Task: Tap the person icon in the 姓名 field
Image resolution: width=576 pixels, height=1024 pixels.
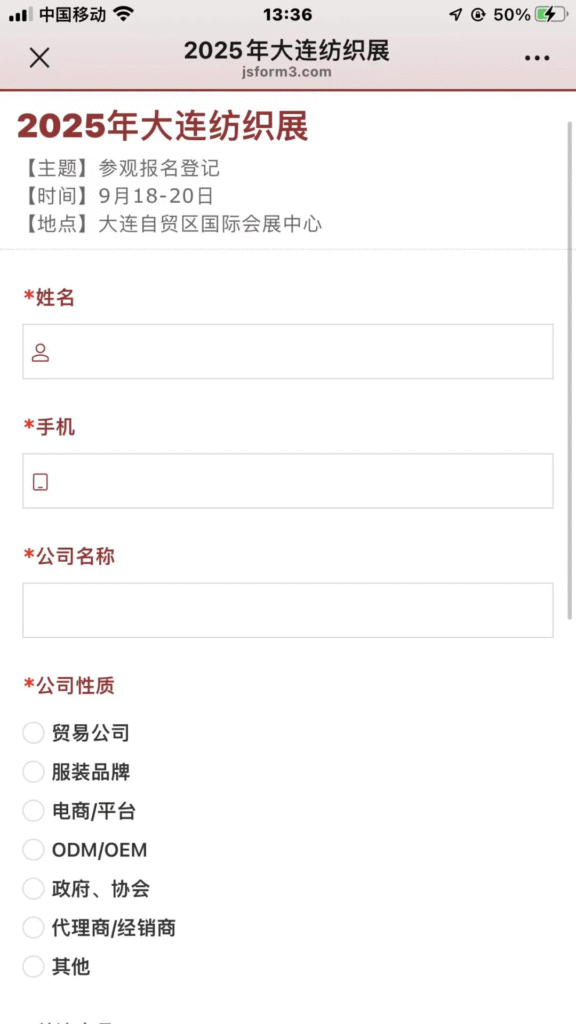Action: pyautogui.click(x=40, y=352)
